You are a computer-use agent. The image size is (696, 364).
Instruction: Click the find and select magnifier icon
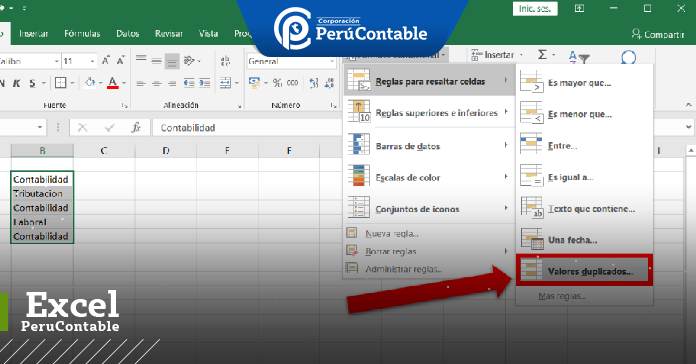[629, 57]
